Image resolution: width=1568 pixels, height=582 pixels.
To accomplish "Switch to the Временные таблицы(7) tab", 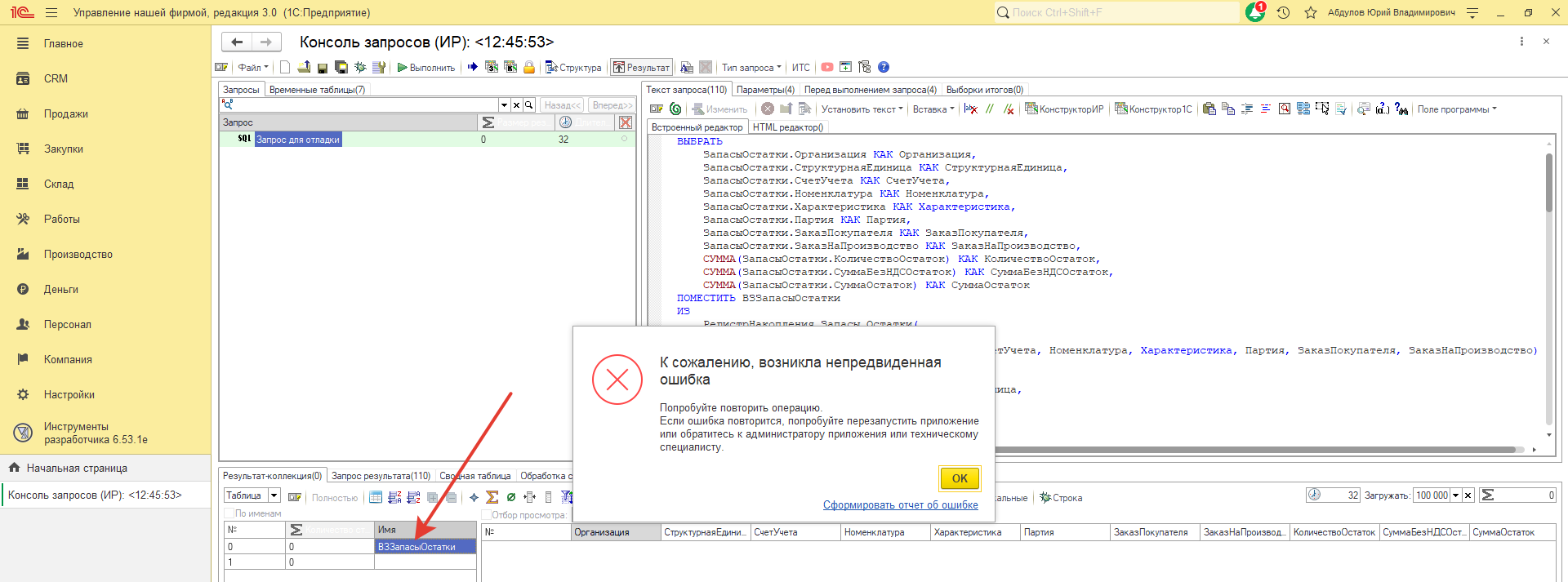I will click(317, 90).
